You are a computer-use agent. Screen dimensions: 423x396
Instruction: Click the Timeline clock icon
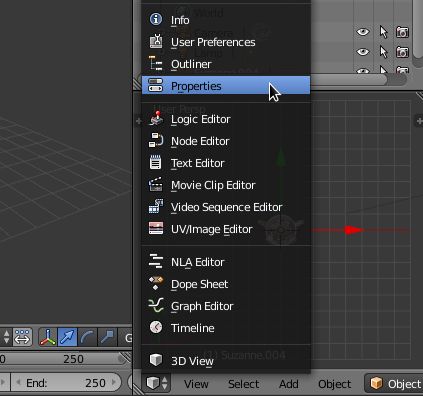[x=156, y=327]
